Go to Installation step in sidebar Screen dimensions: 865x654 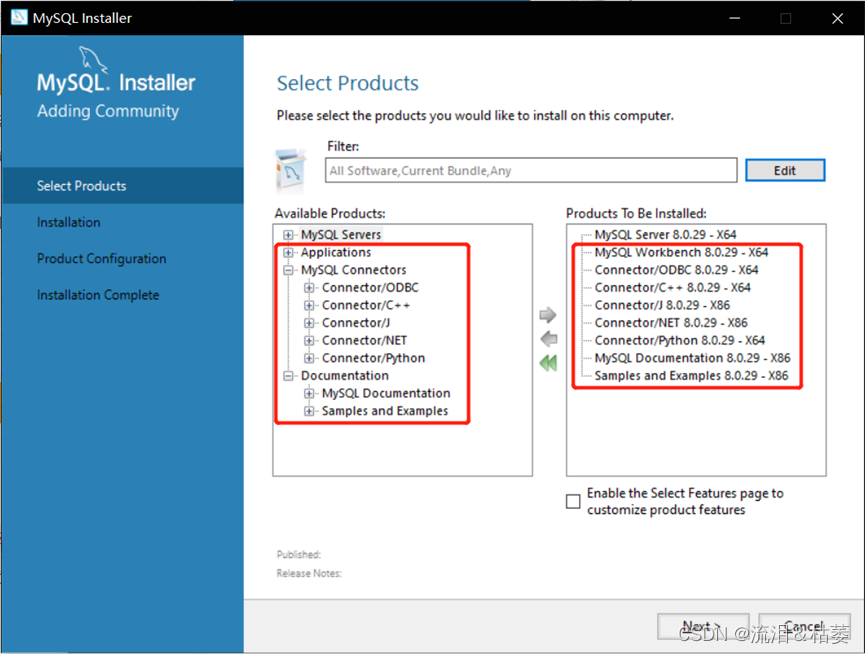(68, 222)
